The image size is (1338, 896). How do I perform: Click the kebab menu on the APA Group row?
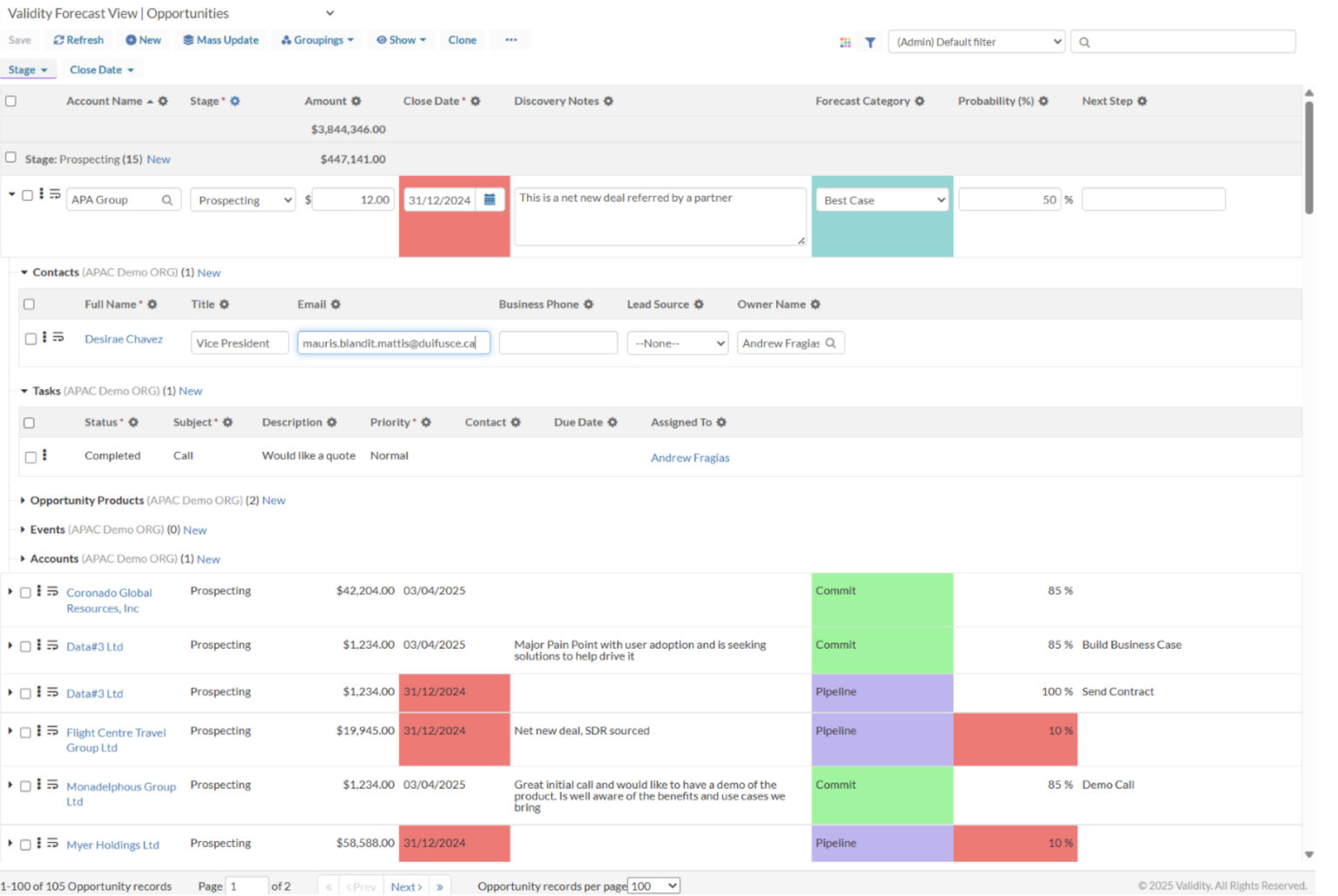(x=41, y=194)
